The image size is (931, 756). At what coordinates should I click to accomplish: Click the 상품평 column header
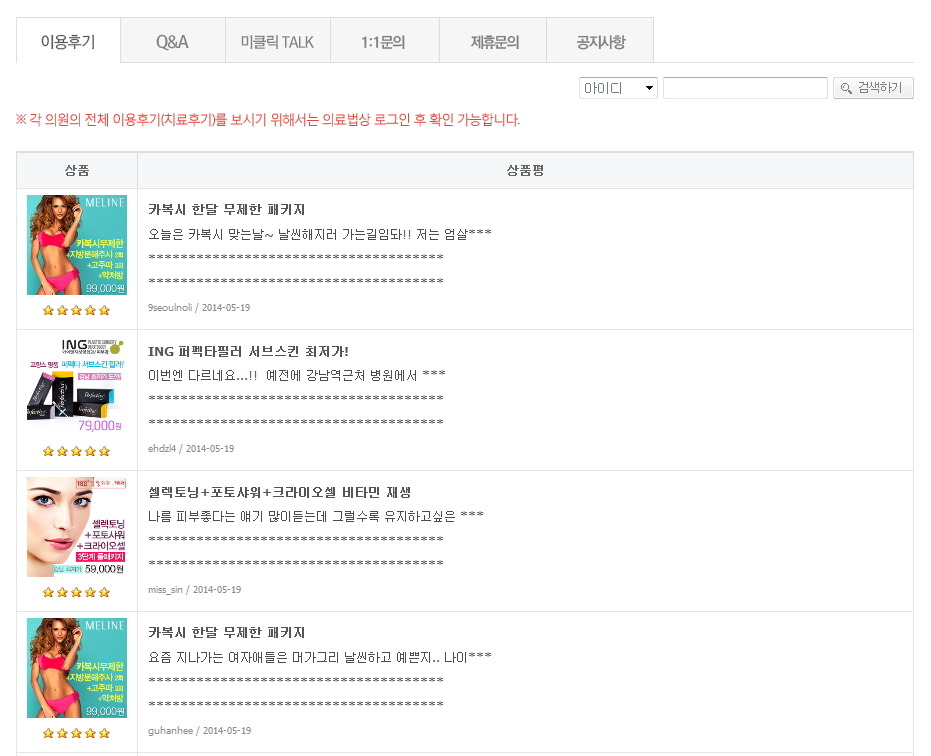(525, 171)
